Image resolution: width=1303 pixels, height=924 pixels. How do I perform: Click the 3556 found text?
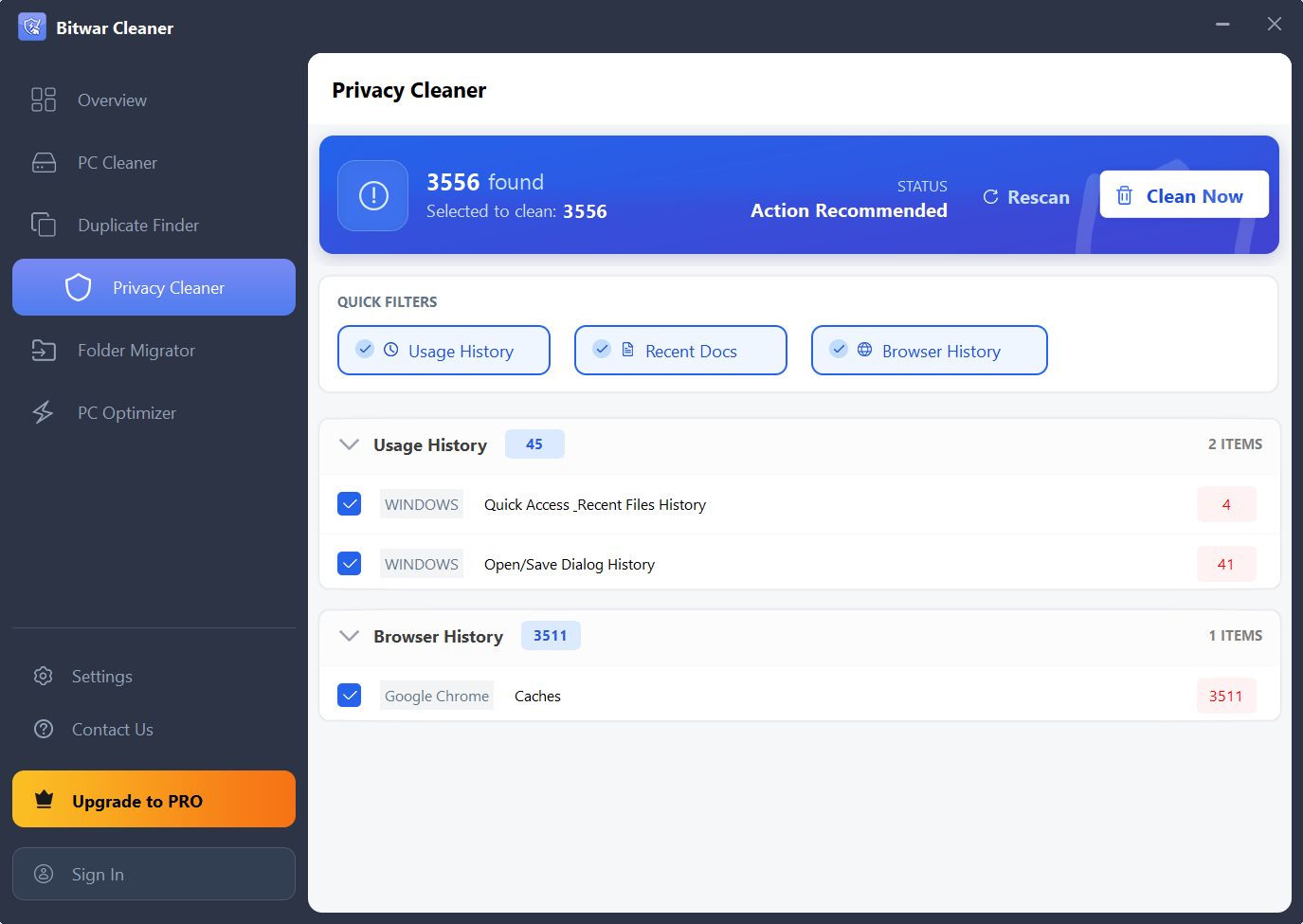pos(485,181)
